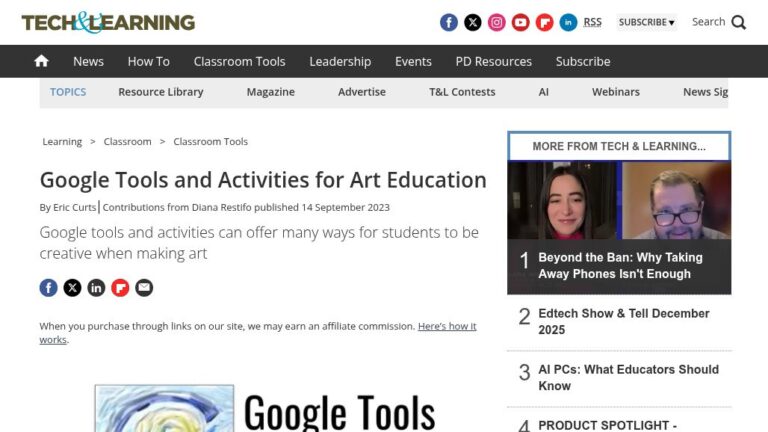Open the Instagram icon in header

[x=497, y=23]
